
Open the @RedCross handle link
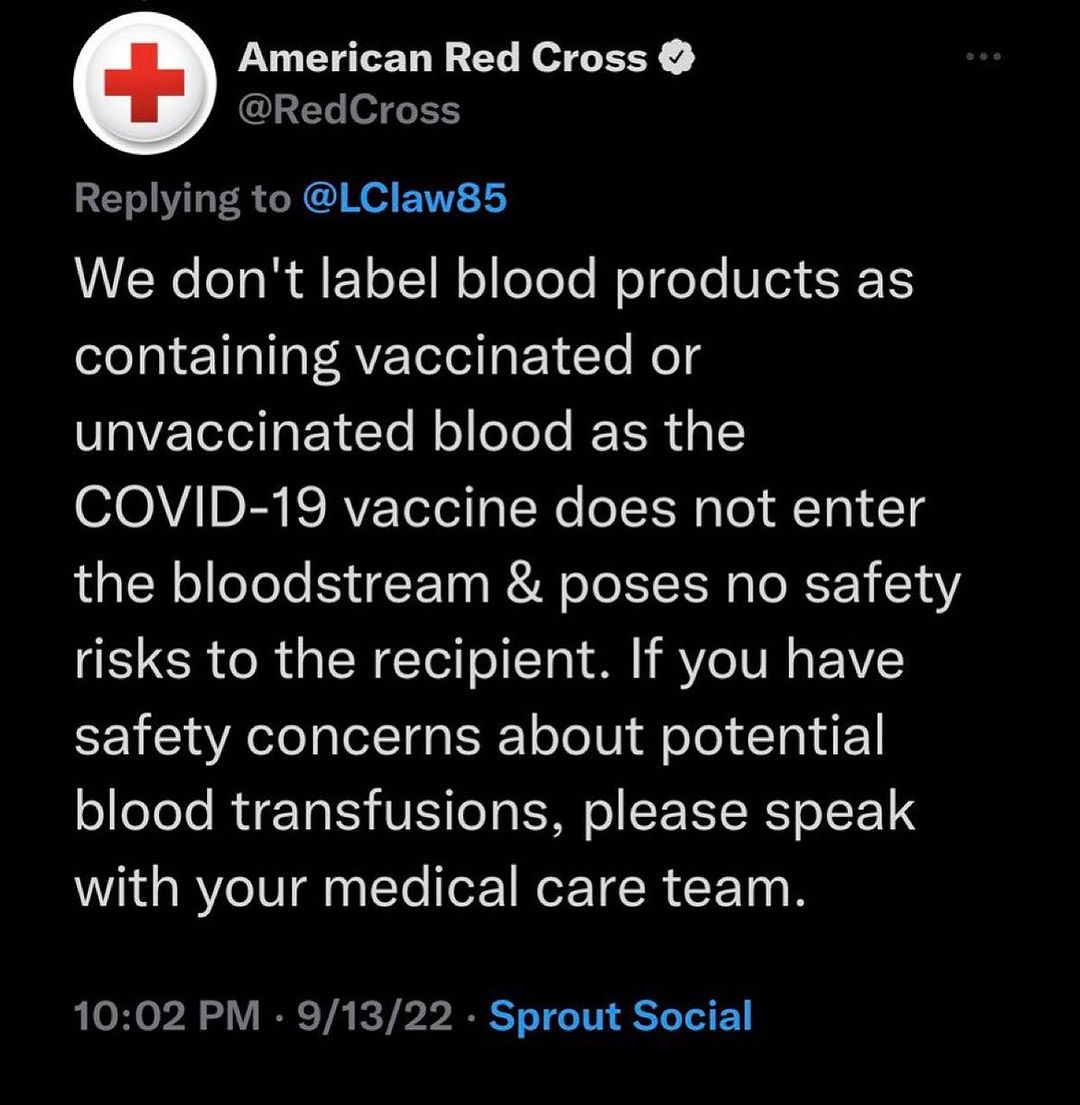click(349, 109)
